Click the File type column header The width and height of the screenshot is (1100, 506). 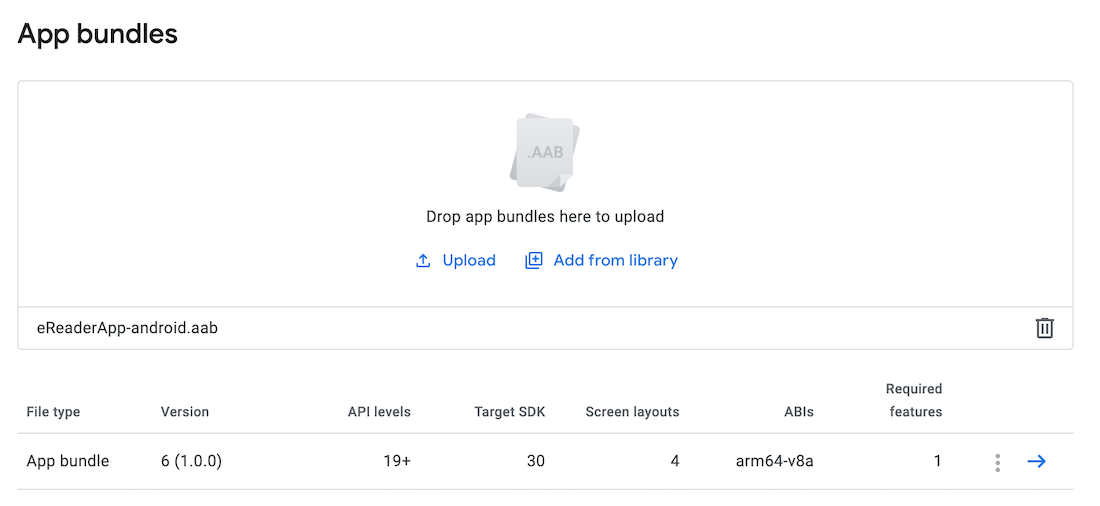(x=53, y=412)
